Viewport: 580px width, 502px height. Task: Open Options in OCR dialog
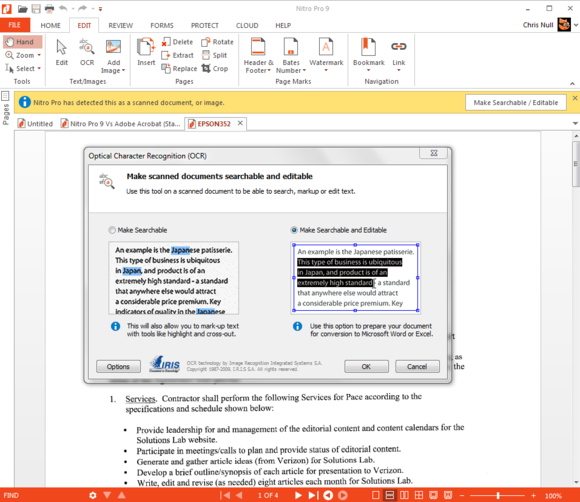(x=118, y=366)
